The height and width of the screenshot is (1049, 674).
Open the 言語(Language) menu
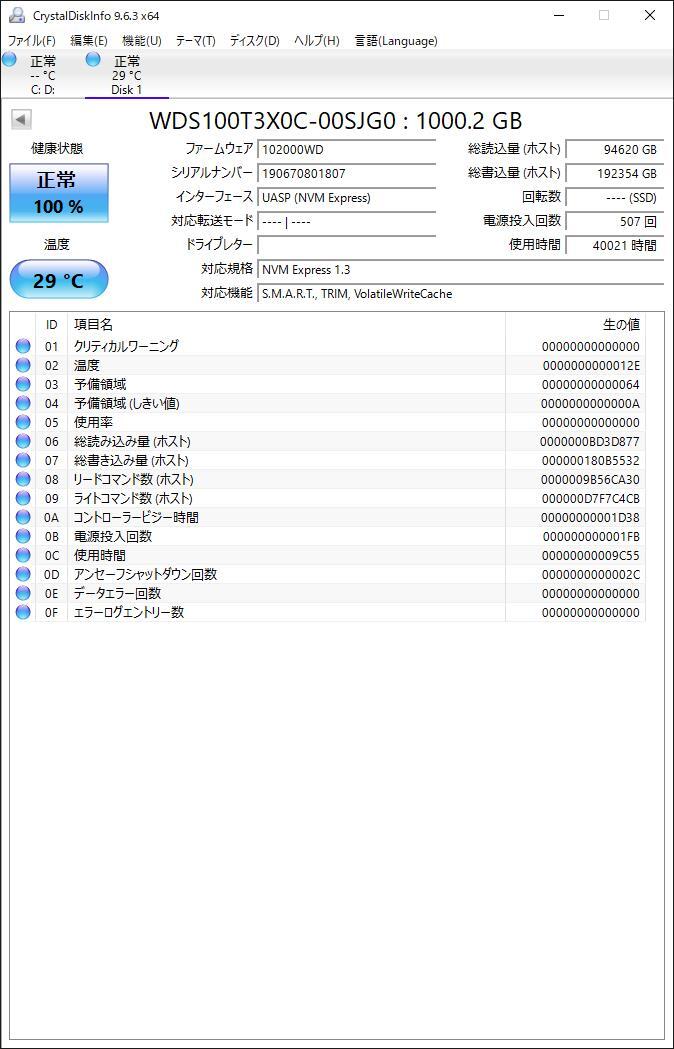[x=396, y=41]
